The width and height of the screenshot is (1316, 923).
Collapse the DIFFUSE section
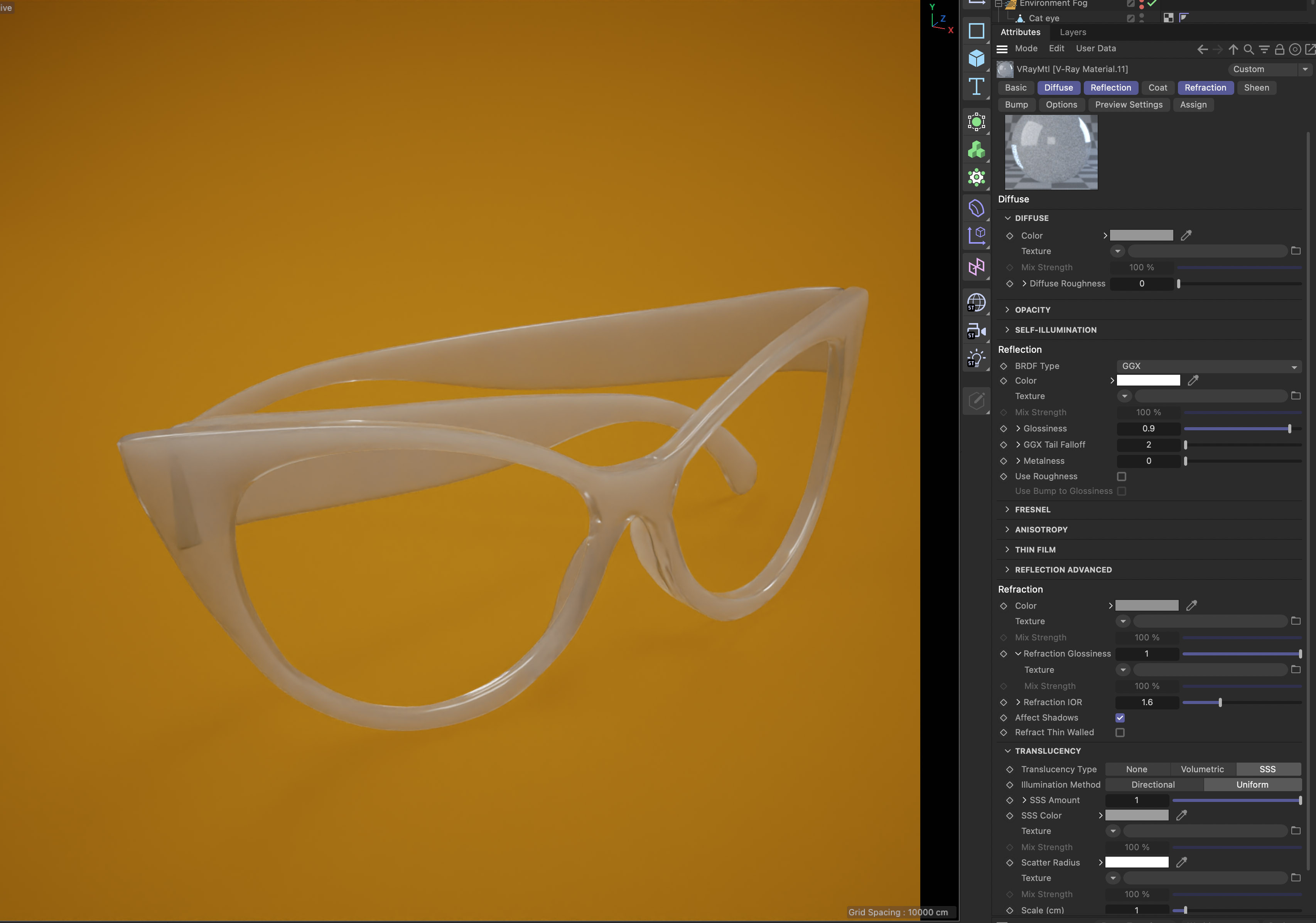point(1007,218)
